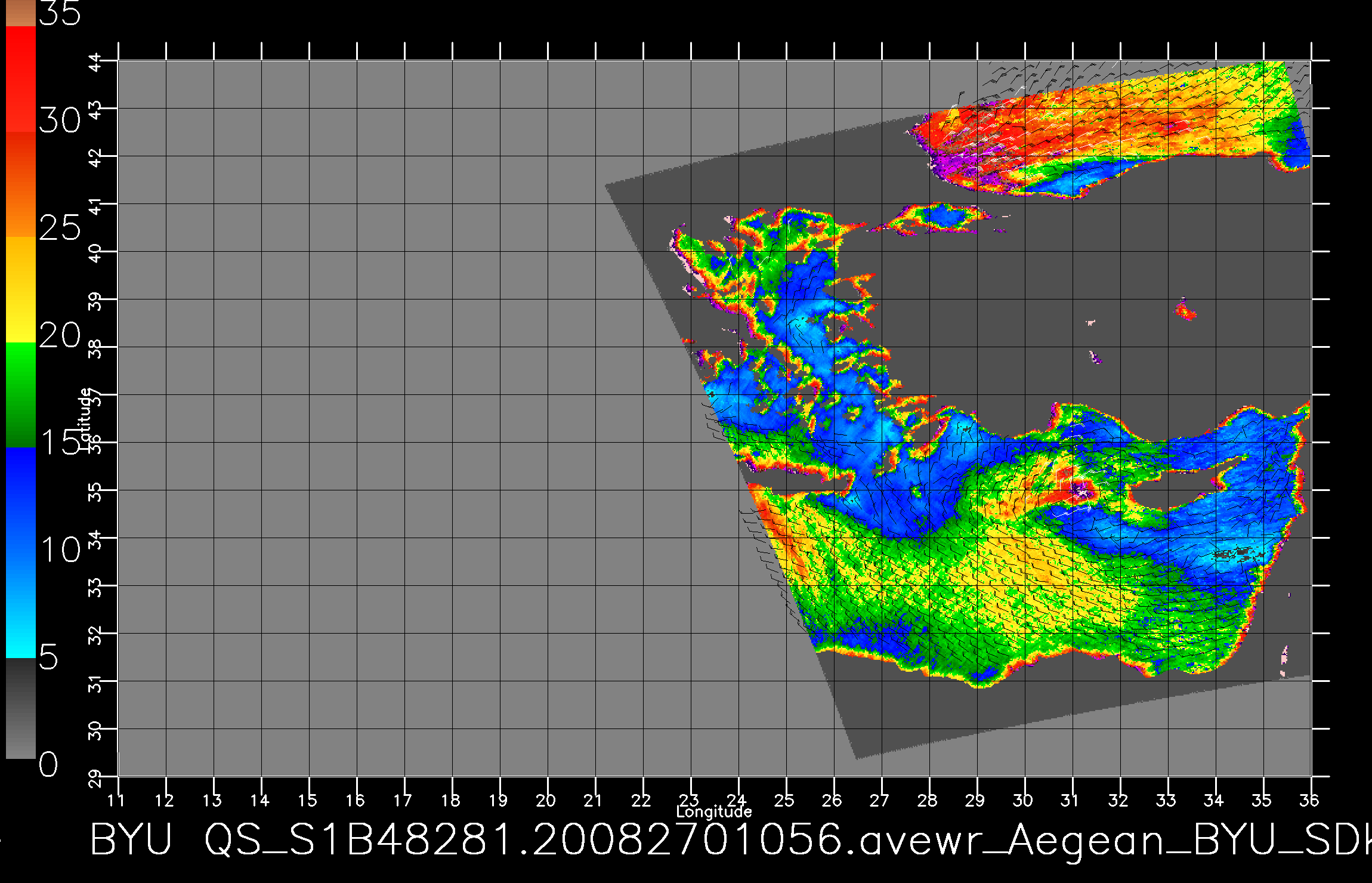The height and width of the screenshot is (883, 1372).
Task: Click longitude tick label 27
Action: click(880, 800)
